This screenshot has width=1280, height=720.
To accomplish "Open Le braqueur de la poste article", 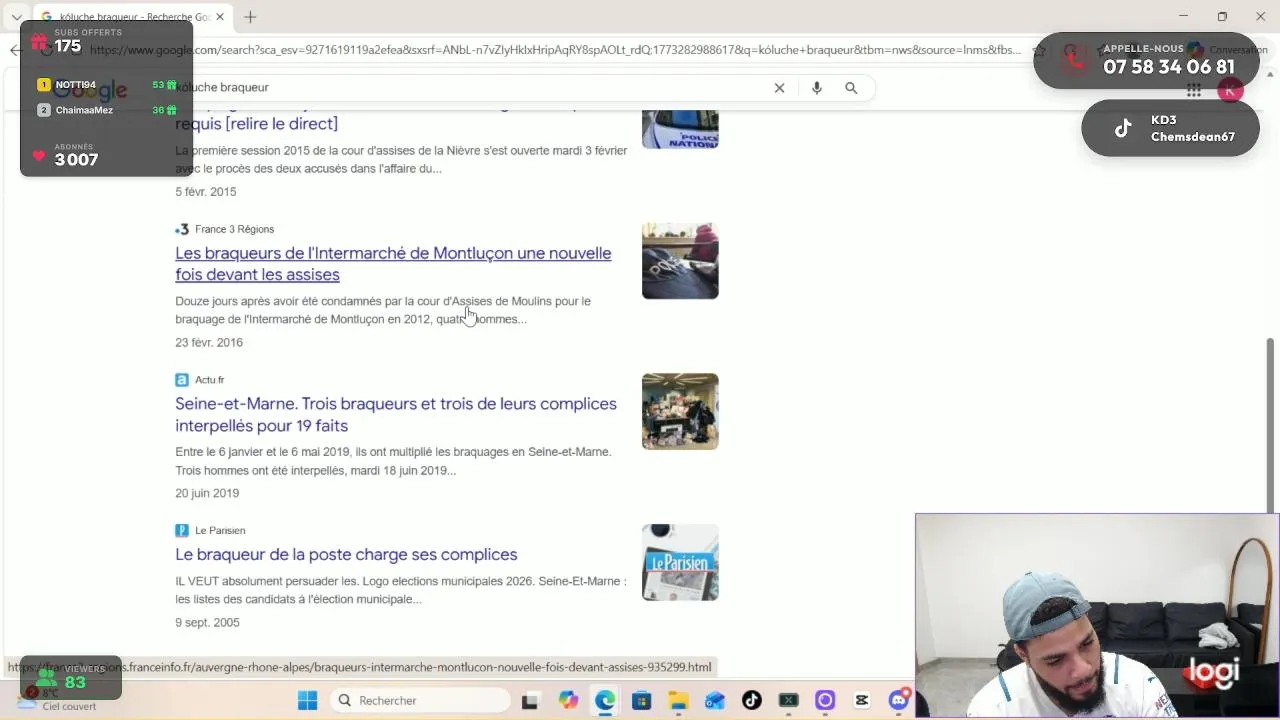I will tap(346, 554).
